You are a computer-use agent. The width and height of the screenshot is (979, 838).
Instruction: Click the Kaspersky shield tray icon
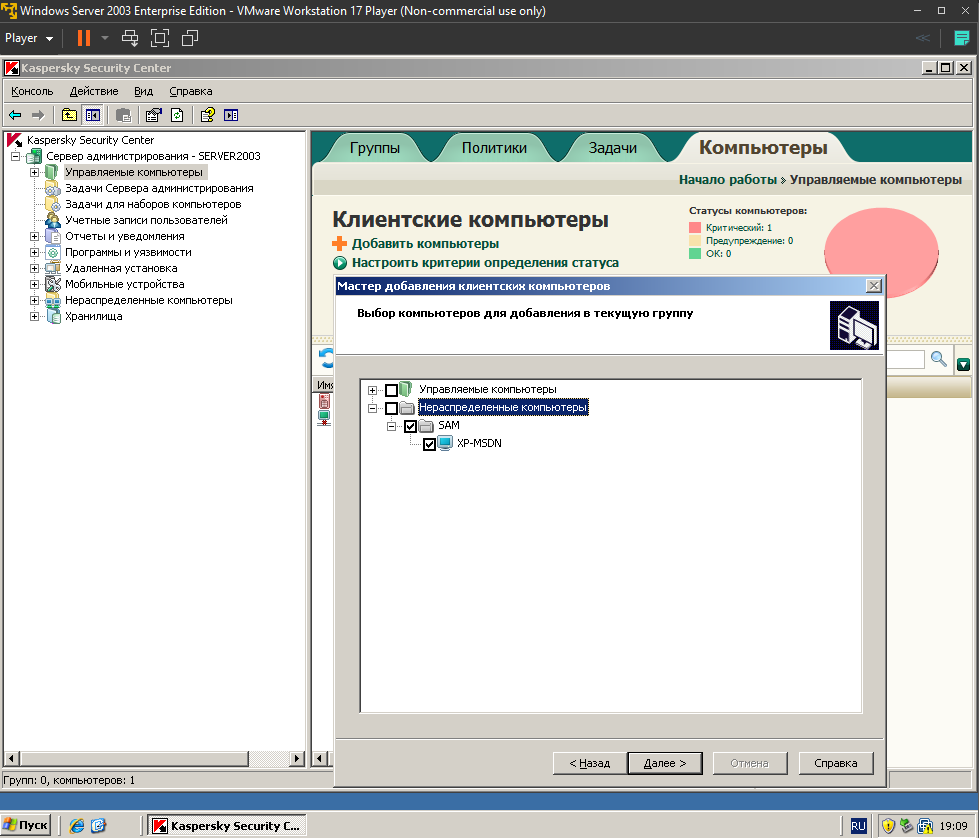(x=888, y=826)
